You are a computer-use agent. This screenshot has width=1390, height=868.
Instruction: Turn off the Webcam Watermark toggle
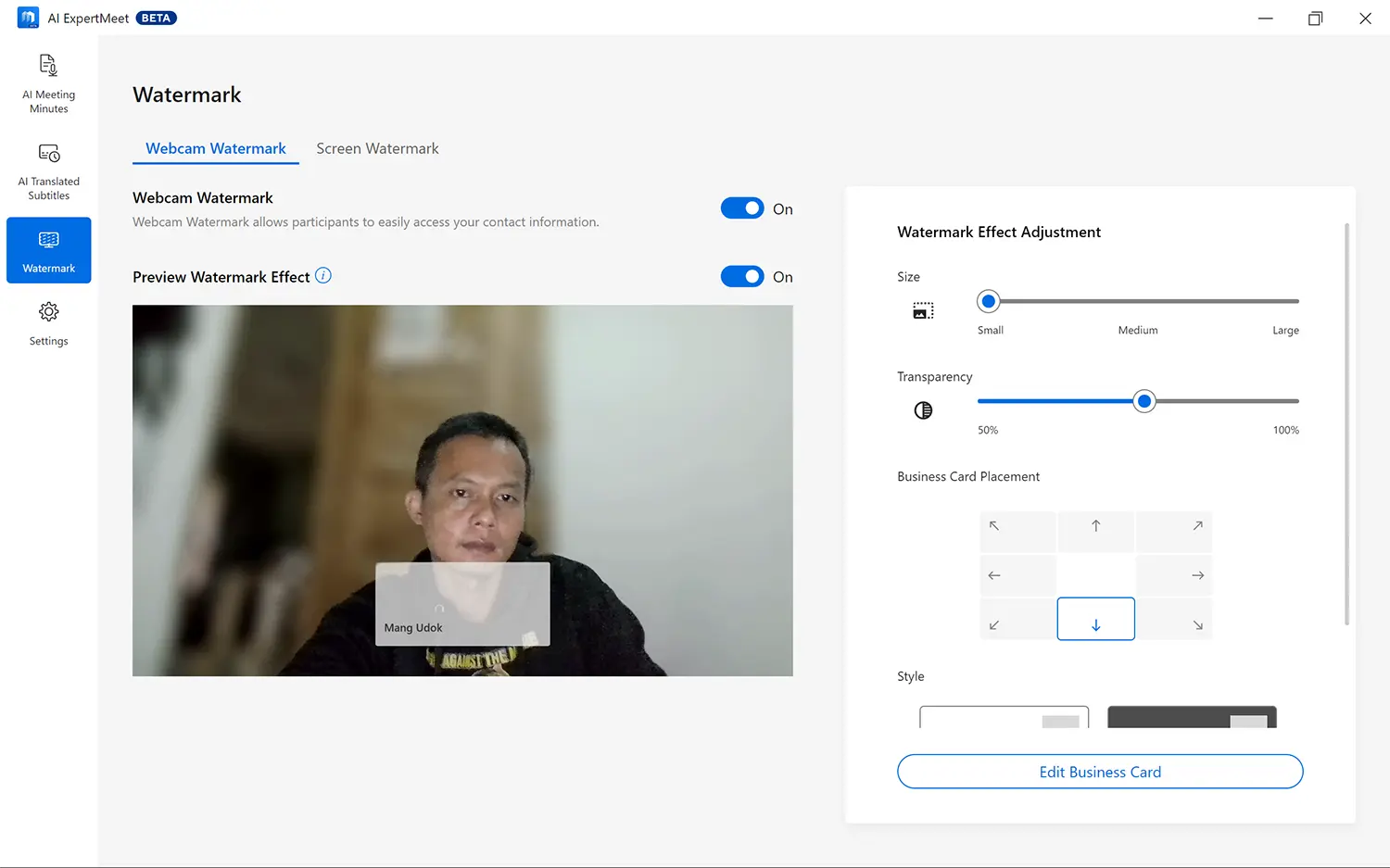click(742, 208)
